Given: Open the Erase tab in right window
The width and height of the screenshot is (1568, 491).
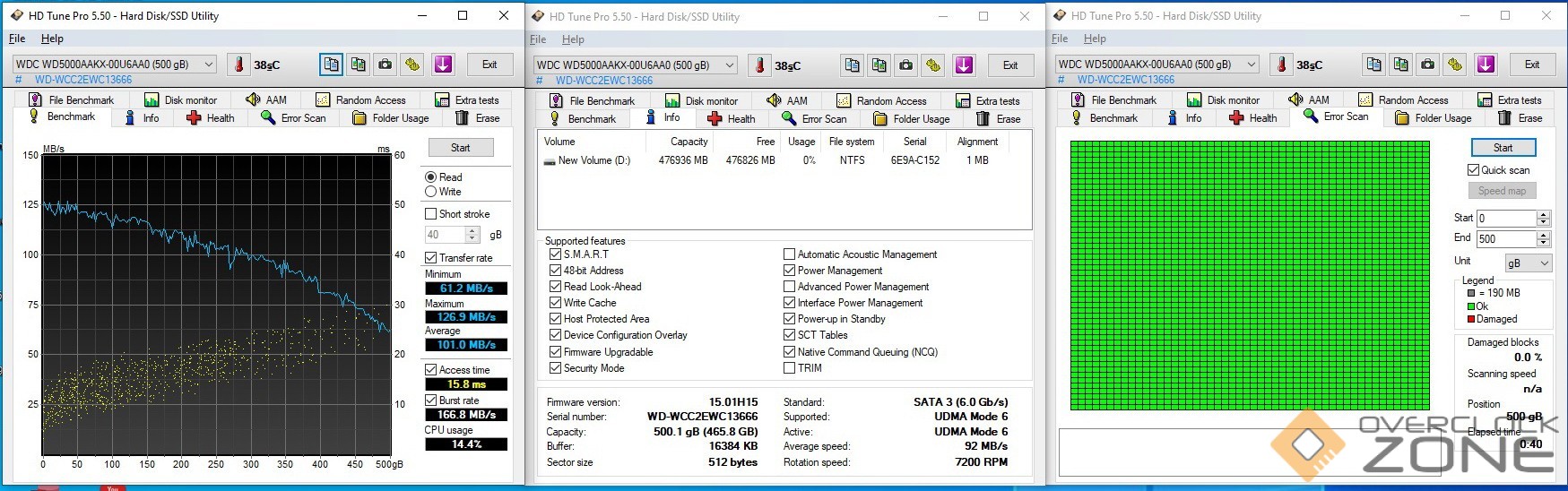Looking at the screenshot, I should tap(1520, 118).
